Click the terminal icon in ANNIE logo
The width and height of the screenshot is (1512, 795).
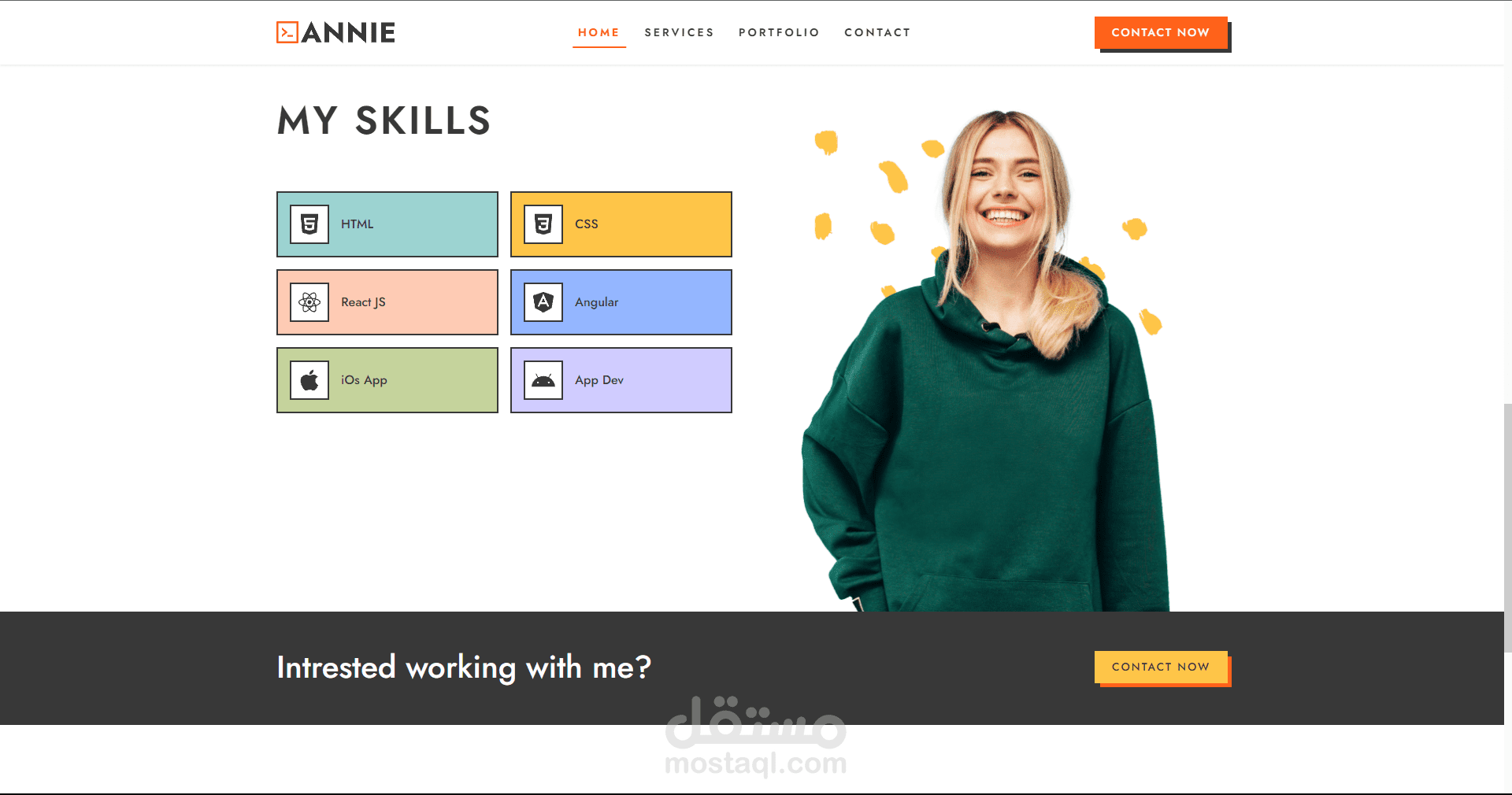[287, 32]
